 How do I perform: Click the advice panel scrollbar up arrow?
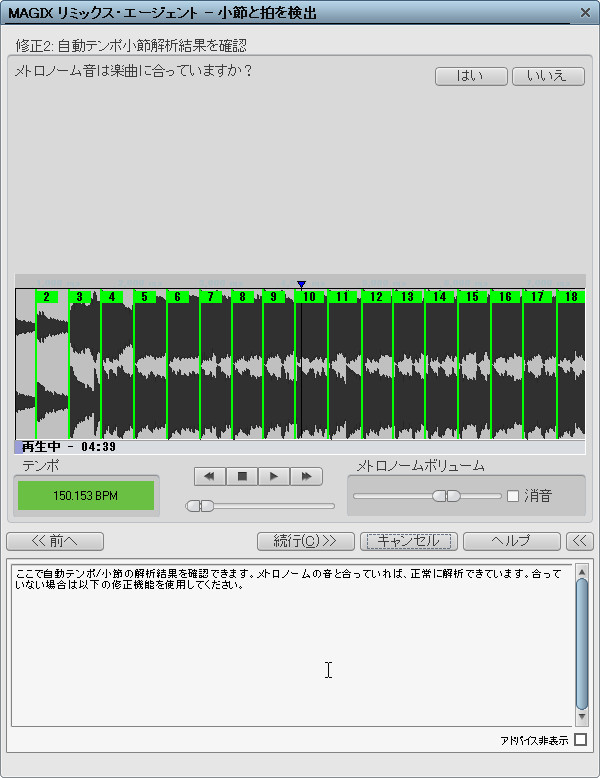(582, 572)
